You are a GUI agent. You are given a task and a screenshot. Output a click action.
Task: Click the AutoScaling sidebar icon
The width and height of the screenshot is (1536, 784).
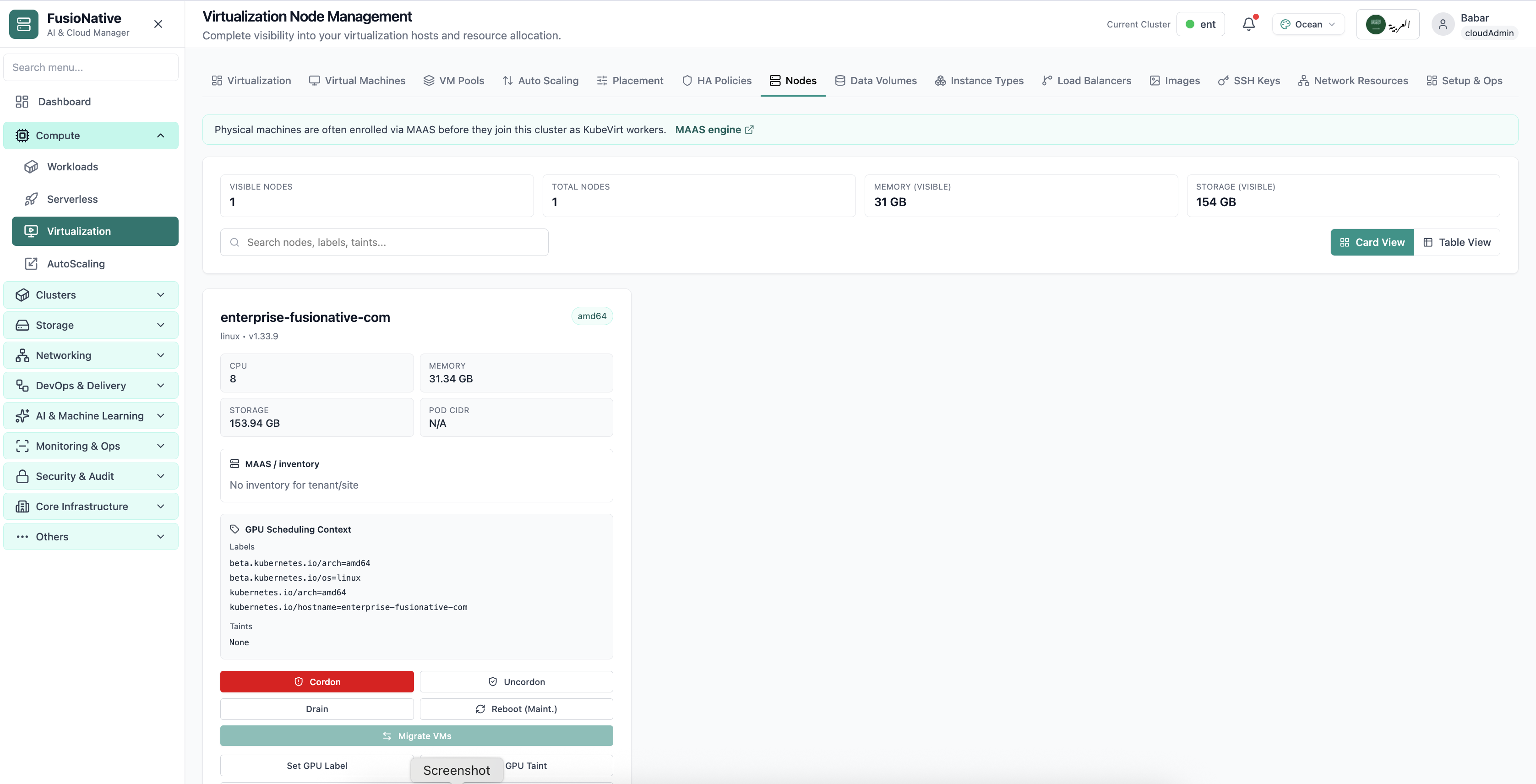pyautogui.click(x=31, y=263)
